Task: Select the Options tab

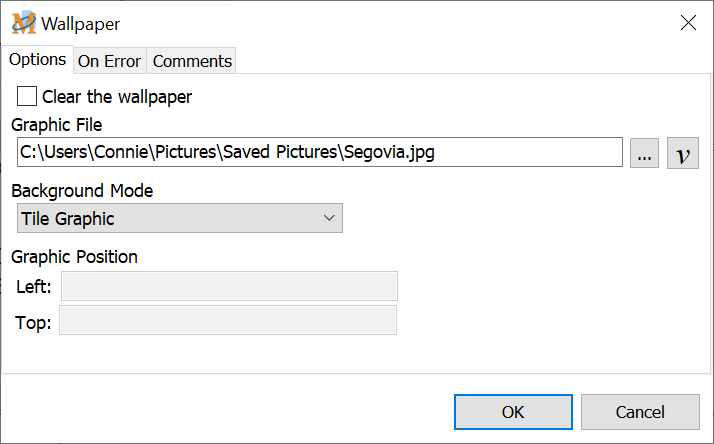Action: (38, 60)
